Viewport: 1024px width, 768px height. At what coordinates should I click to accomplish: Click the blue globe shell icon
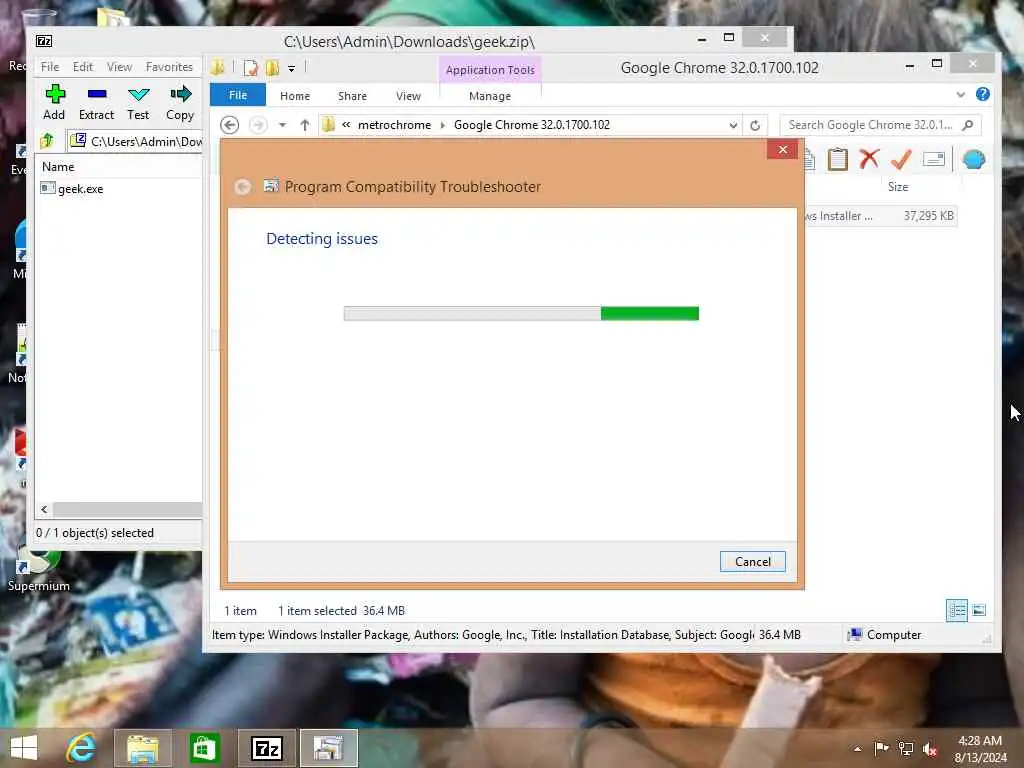click(974, 159)
